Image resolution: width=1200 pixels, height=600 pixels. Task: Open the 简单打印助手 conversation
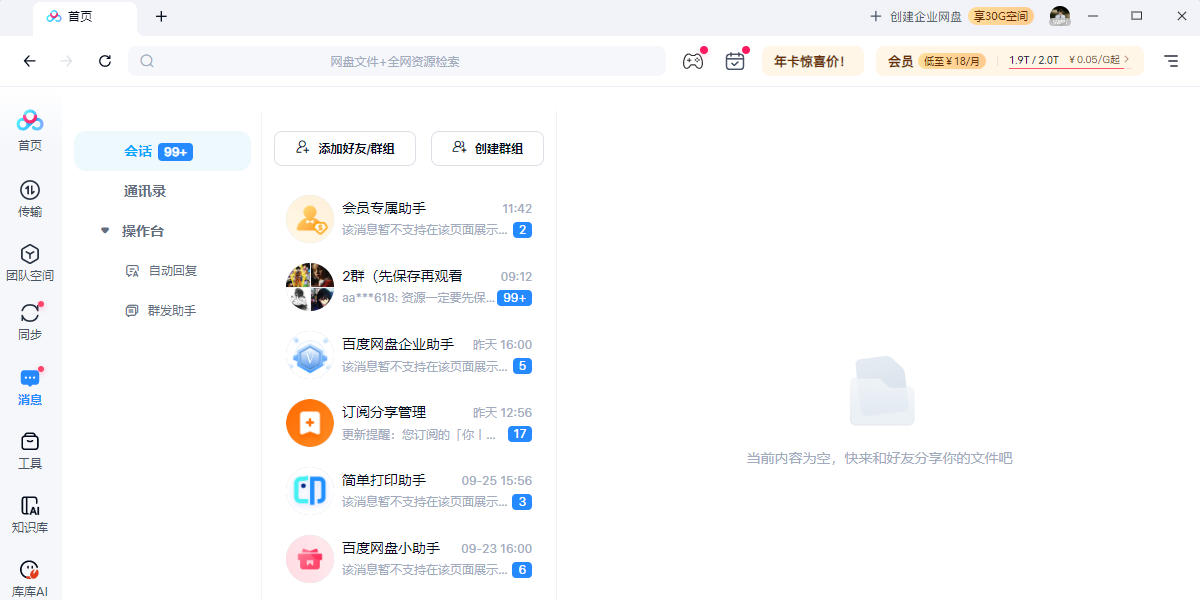409,491
